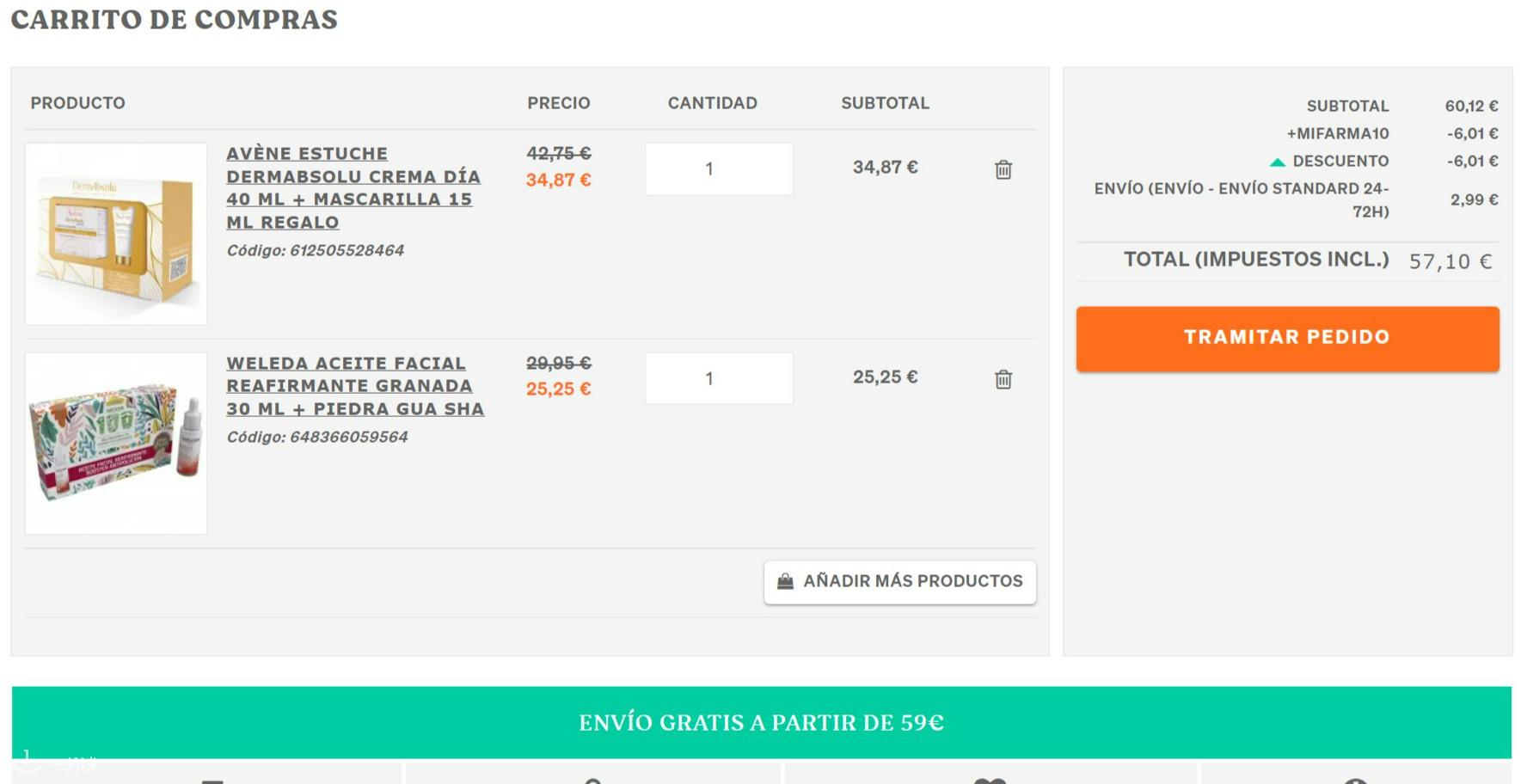The height and width of the screenshot is (784, 1527).
Task: Click the Envío Gratis a partir de 59€ banner
Action: (762, 722)
